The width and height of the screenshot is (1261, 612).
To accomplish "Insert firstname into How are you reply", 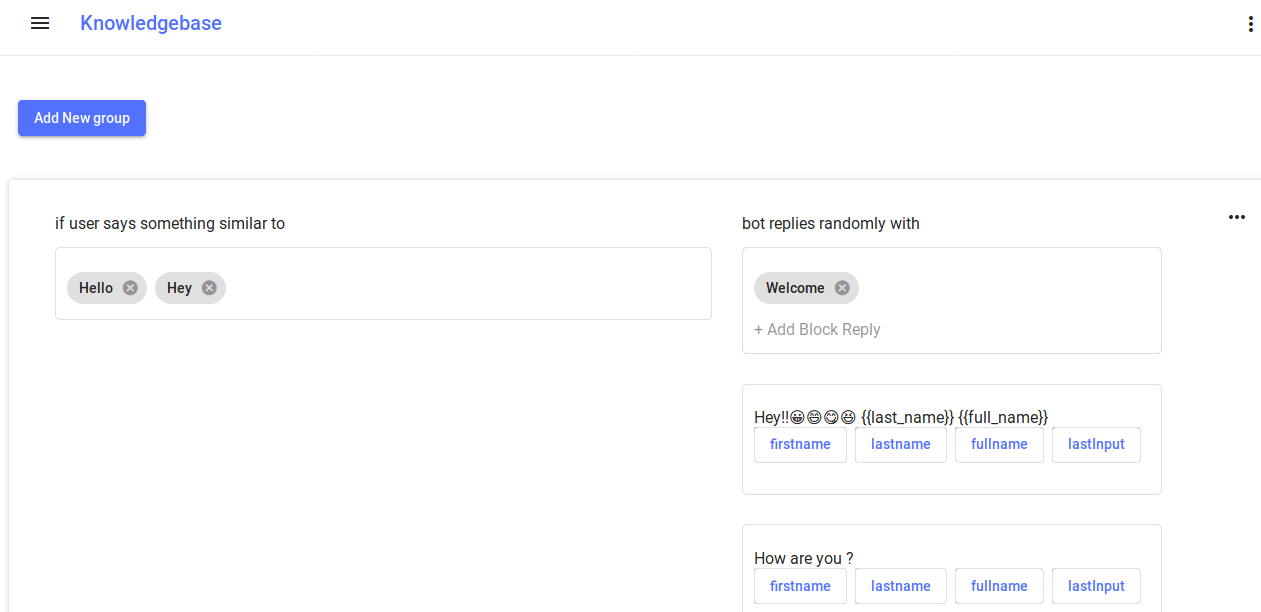I will 800,586.
